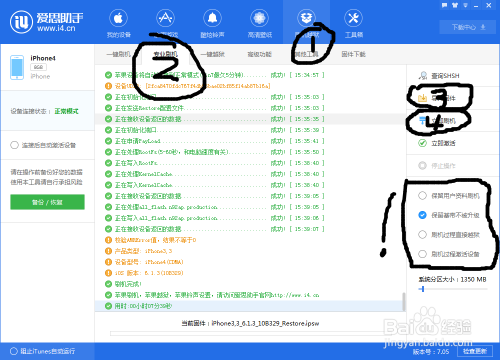Click the 校验ANSError值 log row
500x360 pixels.
coord(250,240)
